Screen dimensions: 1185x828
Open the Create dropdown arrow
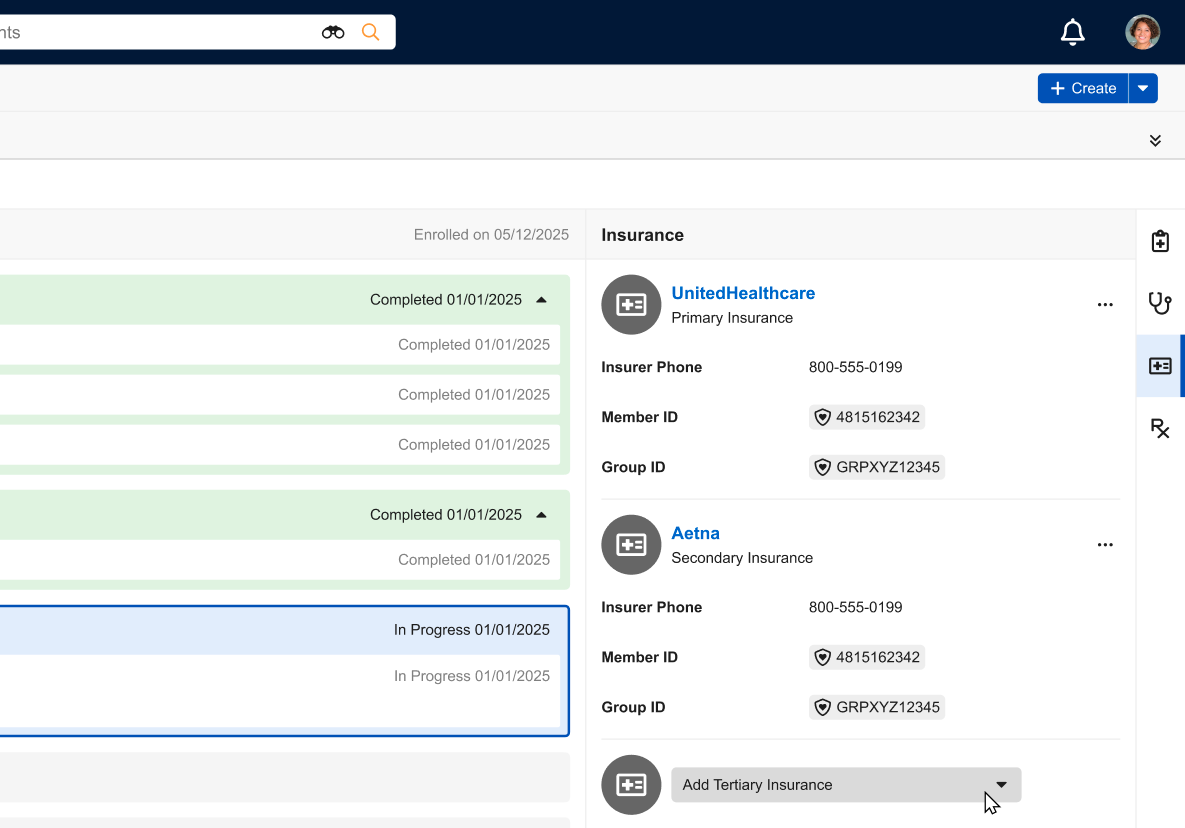(1143, 88)
